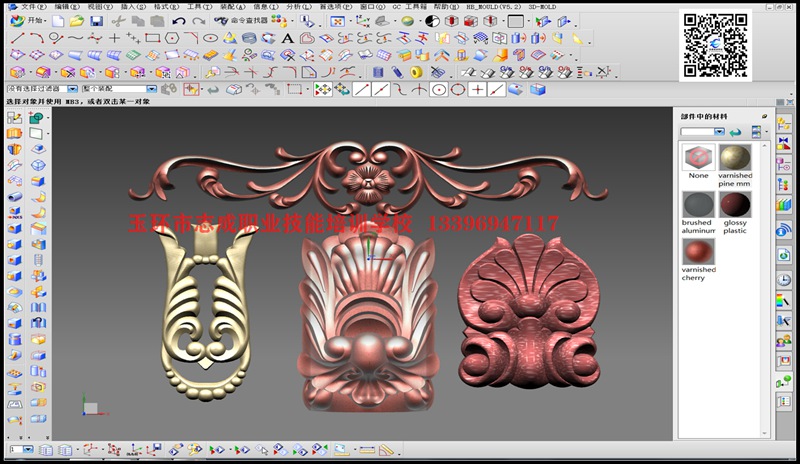Open the 编辑(E) menu

pos(67,7)
